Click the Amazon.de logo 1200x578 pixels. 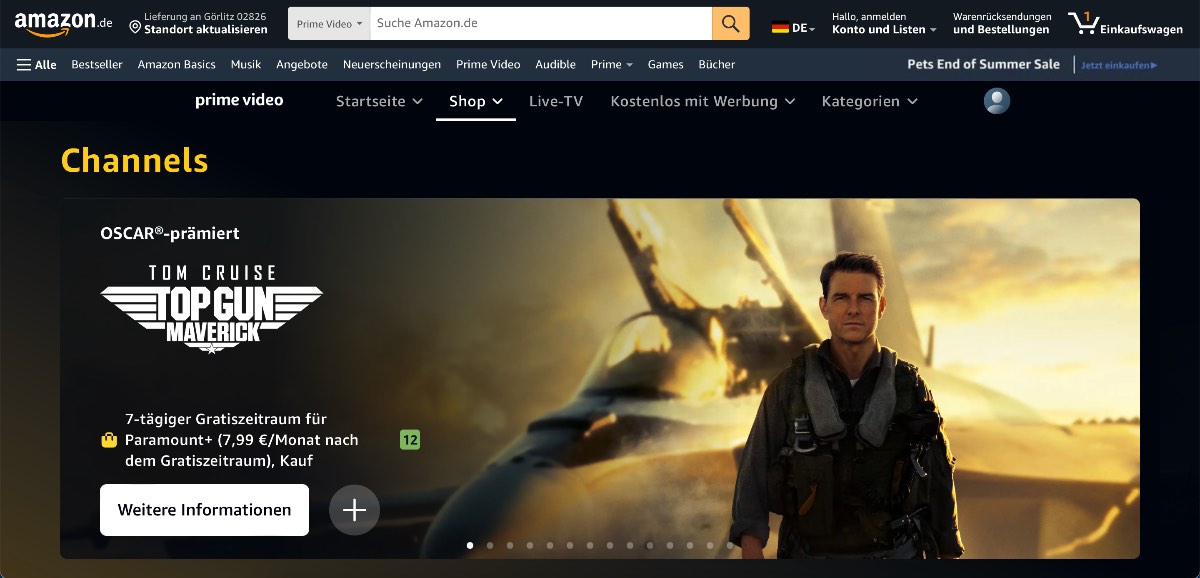point(63,23)
